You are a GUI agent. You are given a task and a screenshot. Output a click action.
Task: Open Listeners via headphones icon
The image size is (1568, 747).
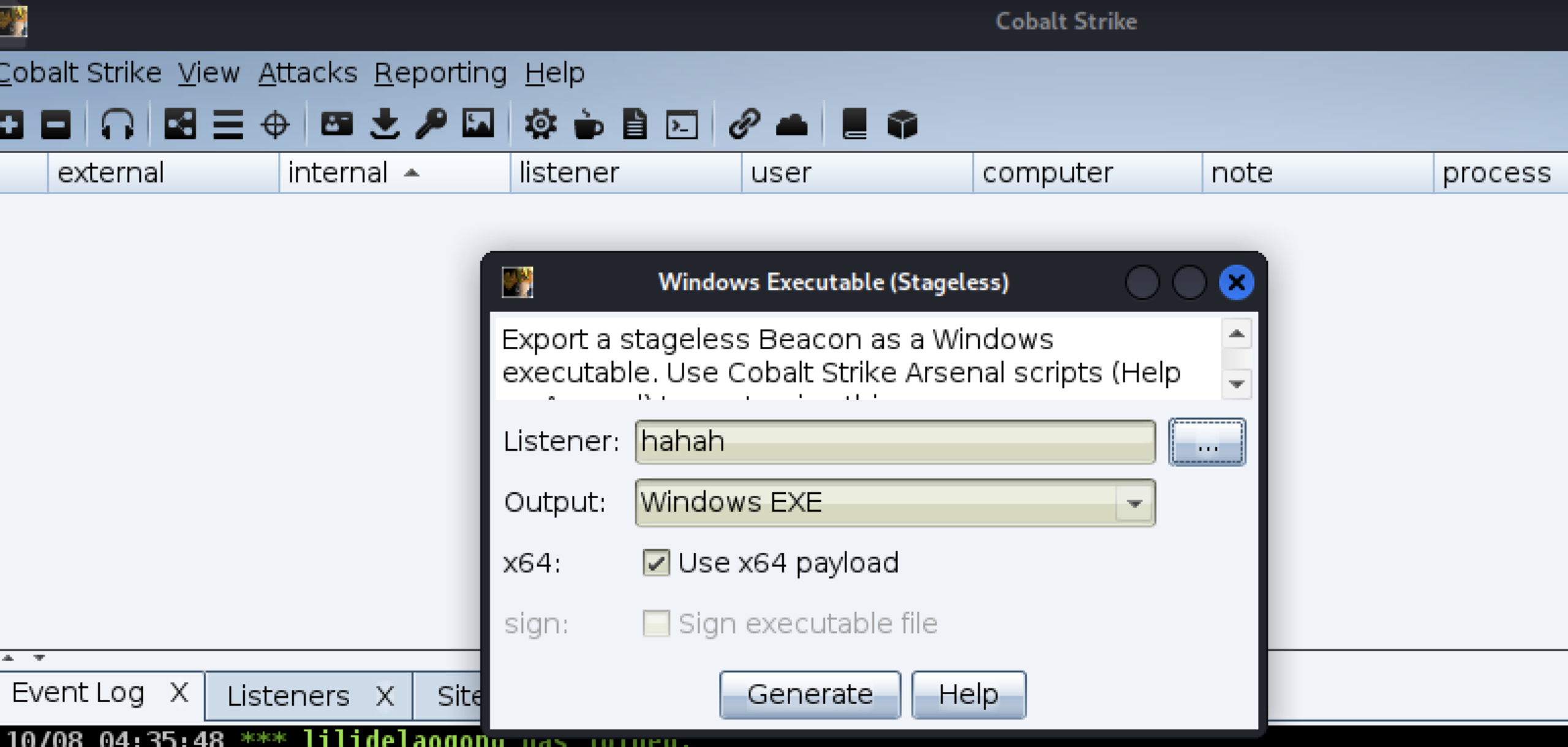117,124
